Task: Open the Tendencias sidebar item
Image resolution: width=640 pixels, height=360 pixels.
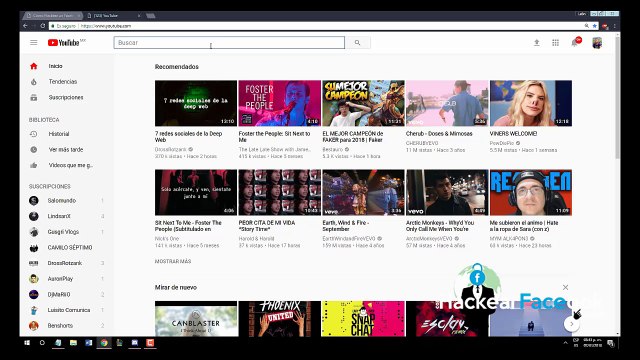Action: (x=67, y=82)
